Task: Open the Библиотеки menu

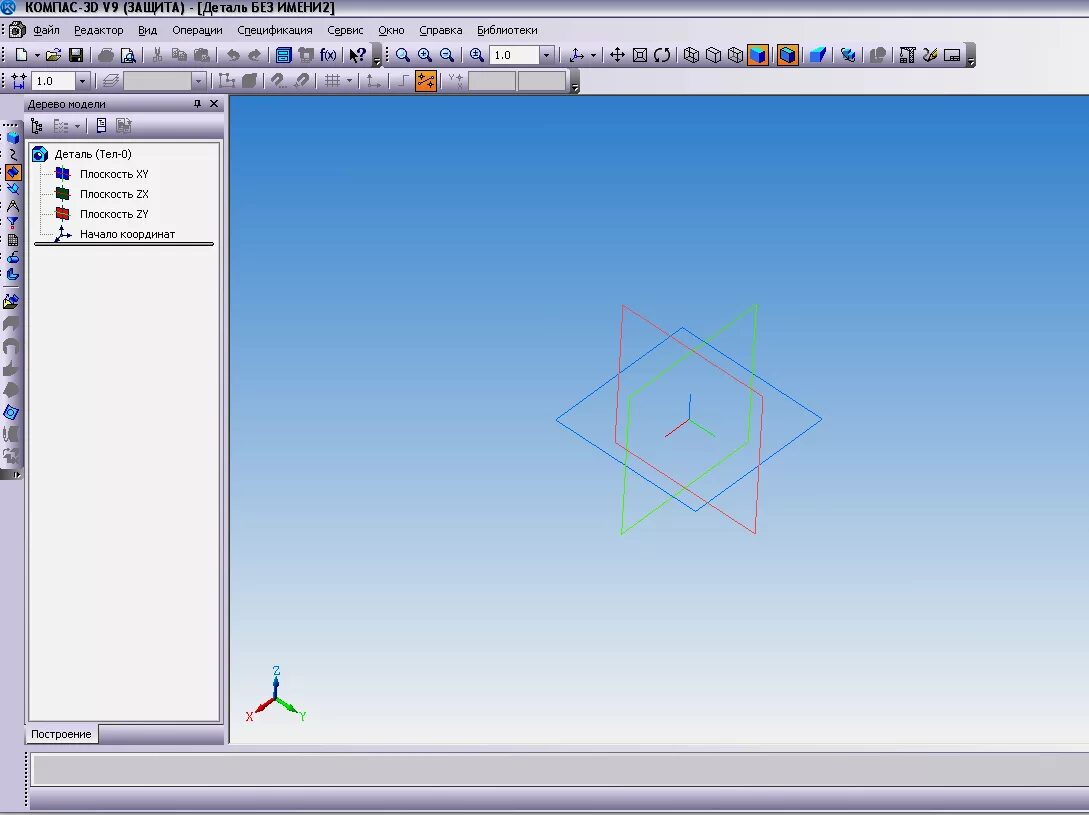Action: coord(507,30)
